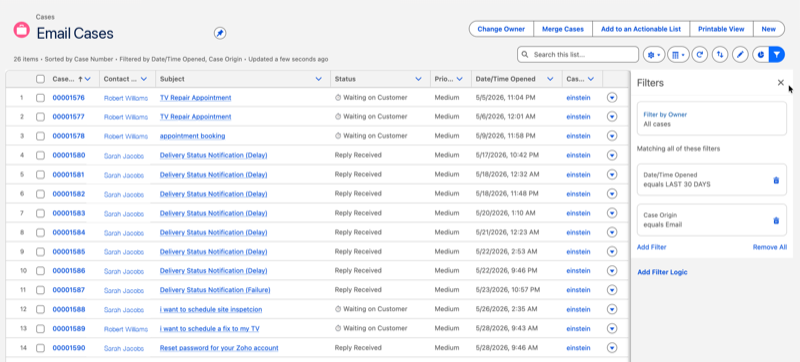Open case number 00001585
Screen dimensions: 800x362
point(69,251)
